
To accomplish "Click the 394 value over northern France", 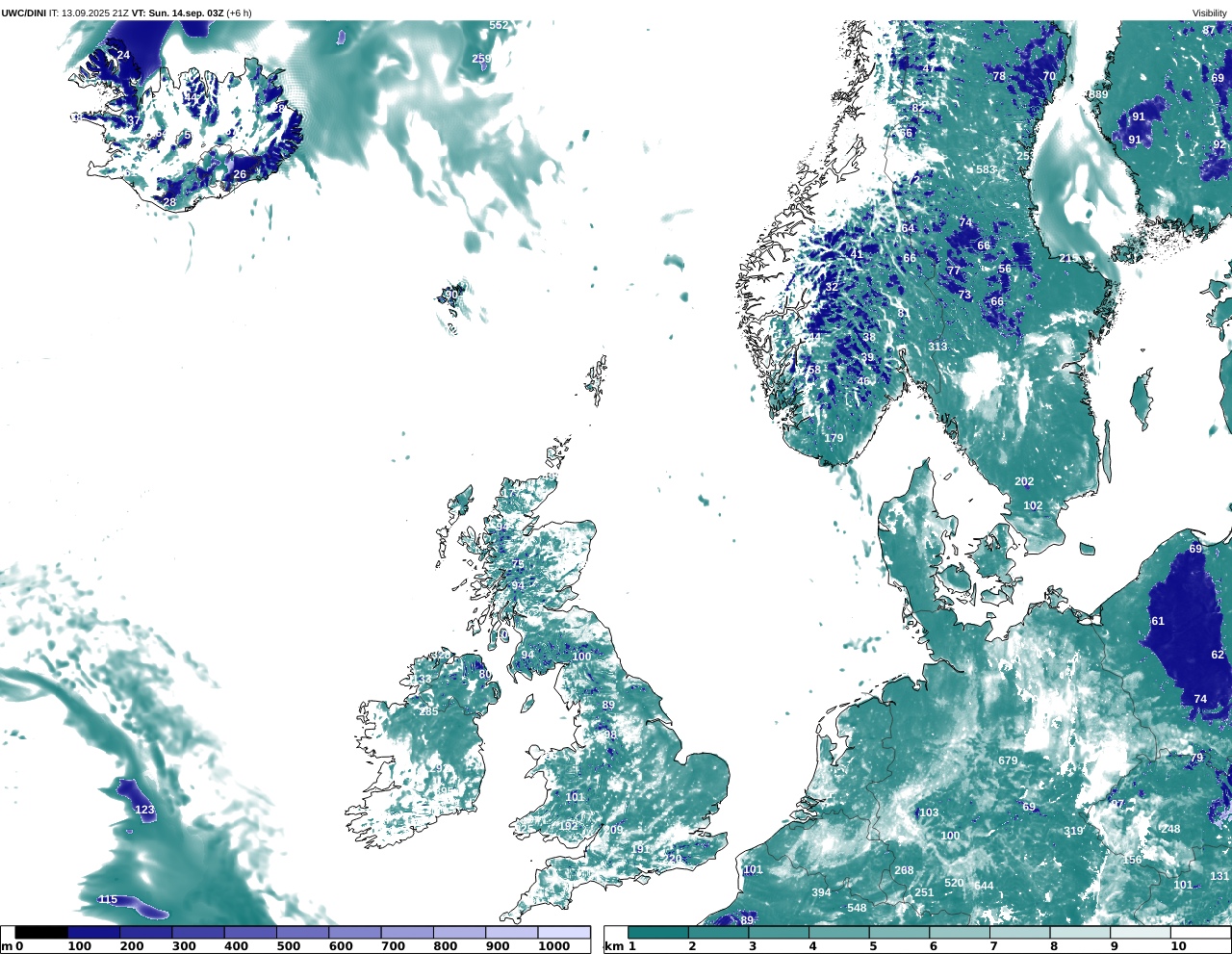I will 821,892.
